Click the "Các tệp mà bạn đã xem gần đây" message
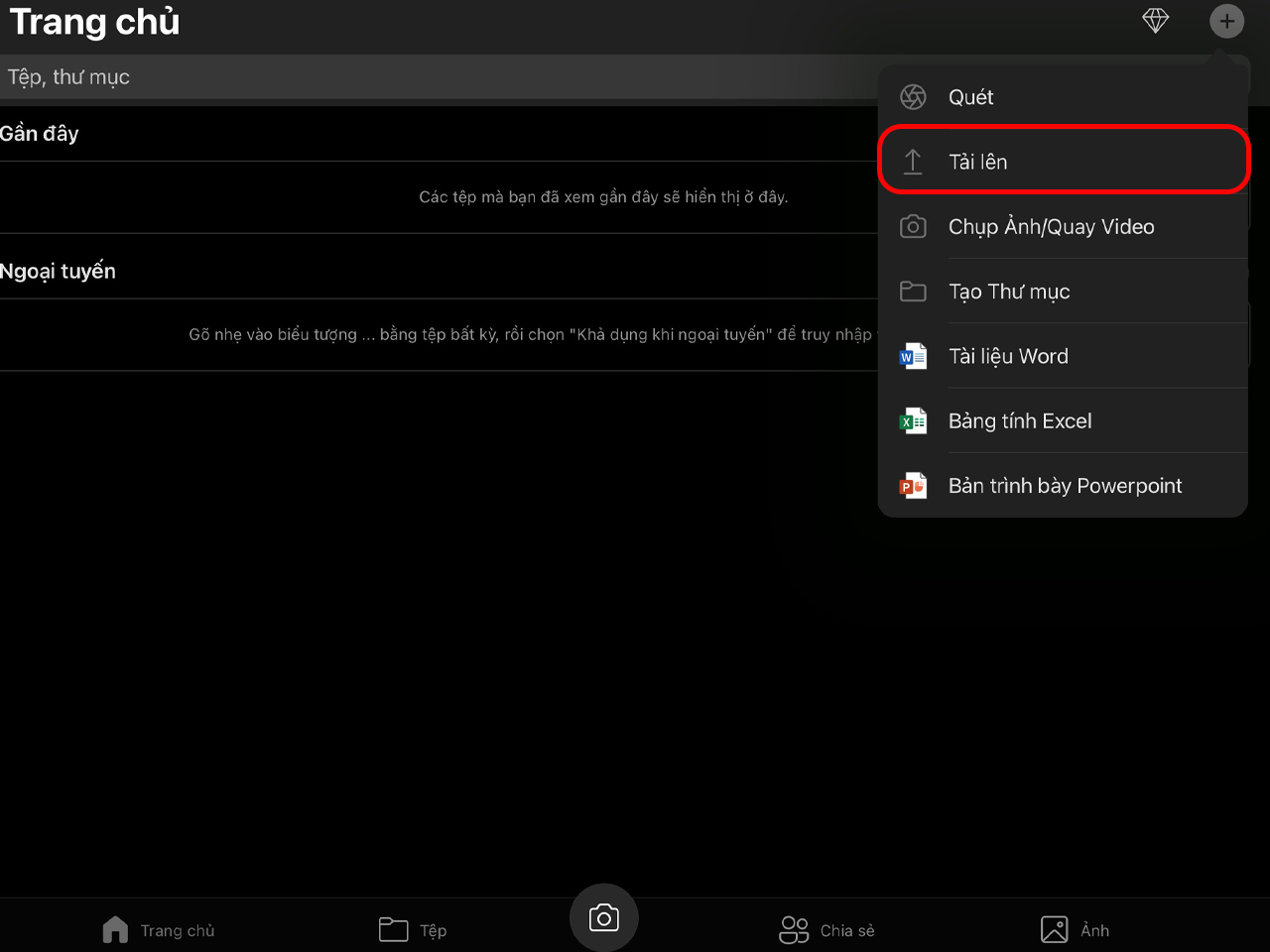This screenshot has height=952, width=1270. [x=603, y=197]
